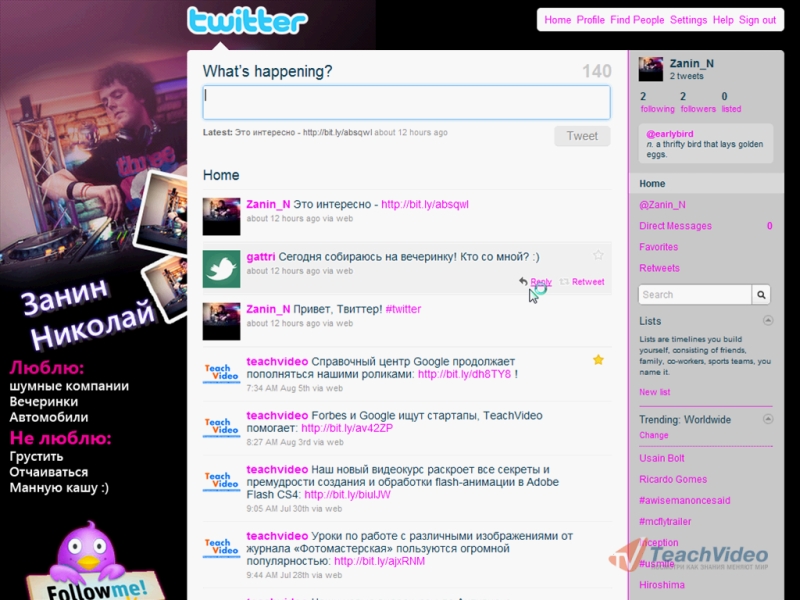
Task: Open TeachVideo avatar on Flash CS4 tweet
Action: pyautogui.click(x=221, y=481)
